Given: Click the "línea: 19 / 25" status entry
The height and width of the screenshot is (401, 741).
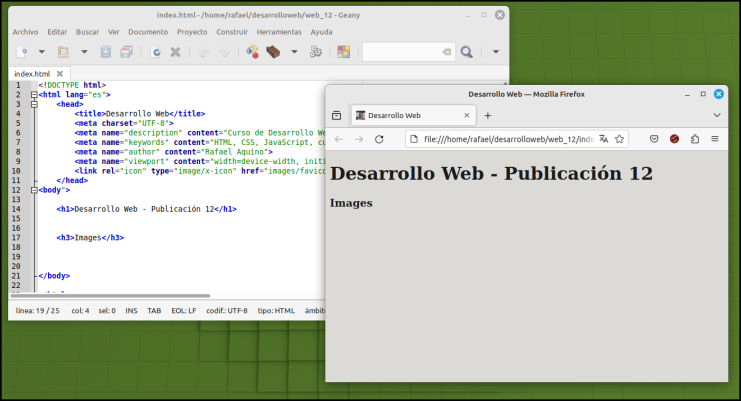Looking at the screenshot, I should 38,311.
